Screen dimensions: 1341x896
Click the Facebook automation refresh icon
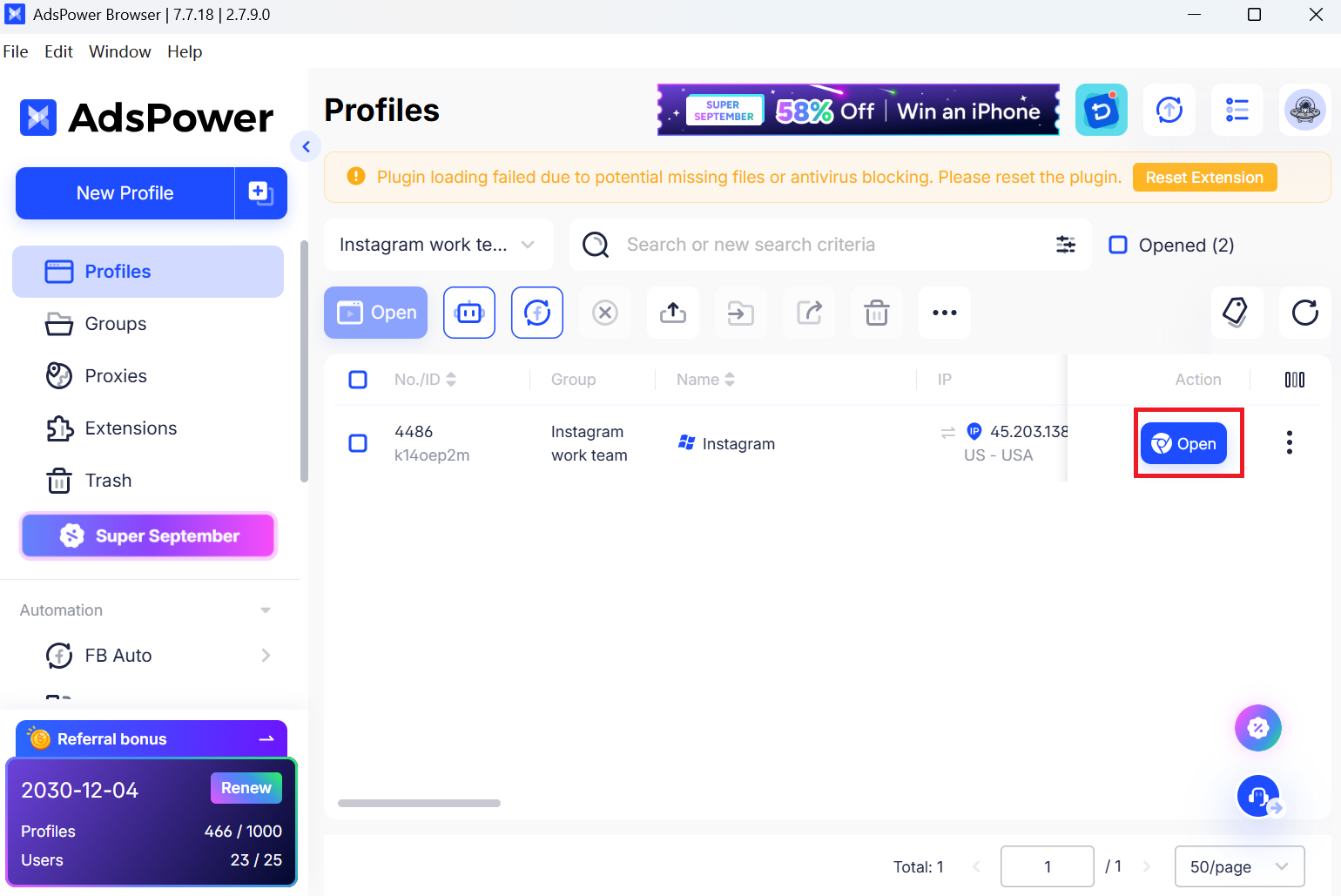click(537, 313)
